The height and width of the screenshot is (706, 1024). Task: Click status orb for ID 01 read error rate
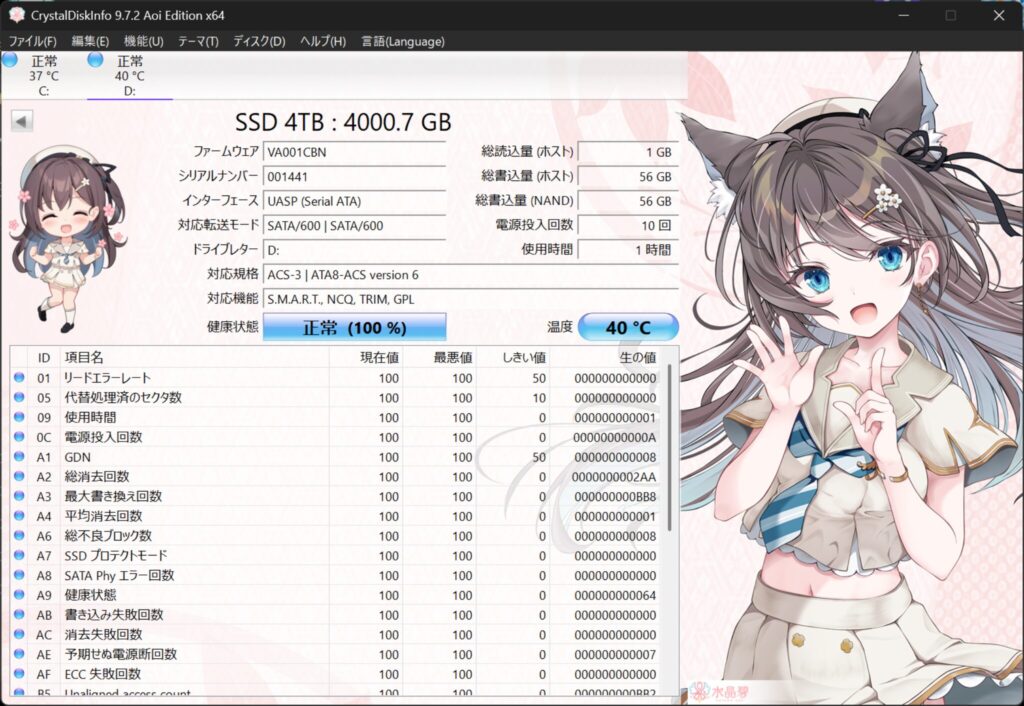coord(19,378)
